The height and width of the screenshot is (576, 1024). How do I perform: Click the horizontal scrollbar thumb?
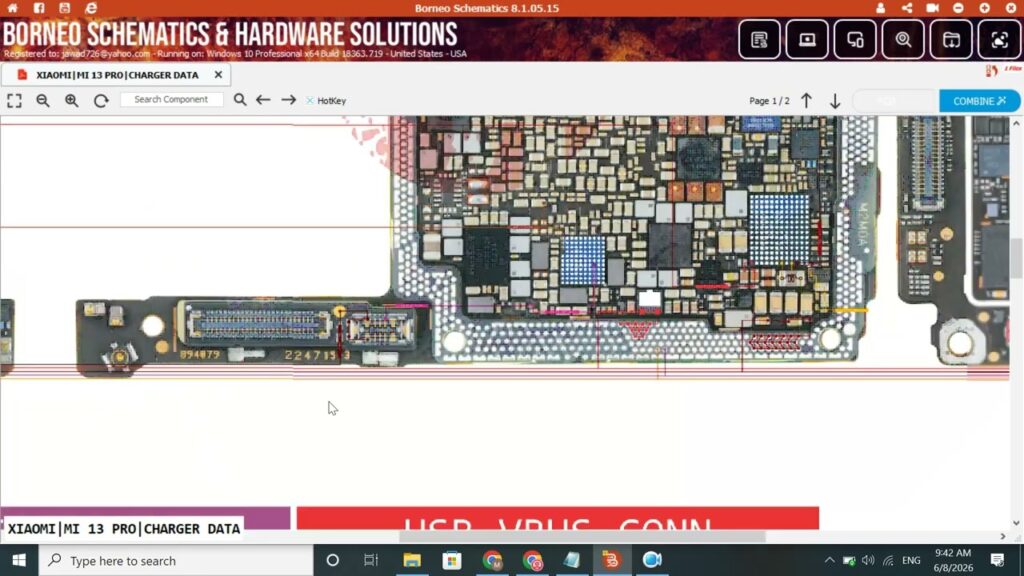[x=581, y=537]
